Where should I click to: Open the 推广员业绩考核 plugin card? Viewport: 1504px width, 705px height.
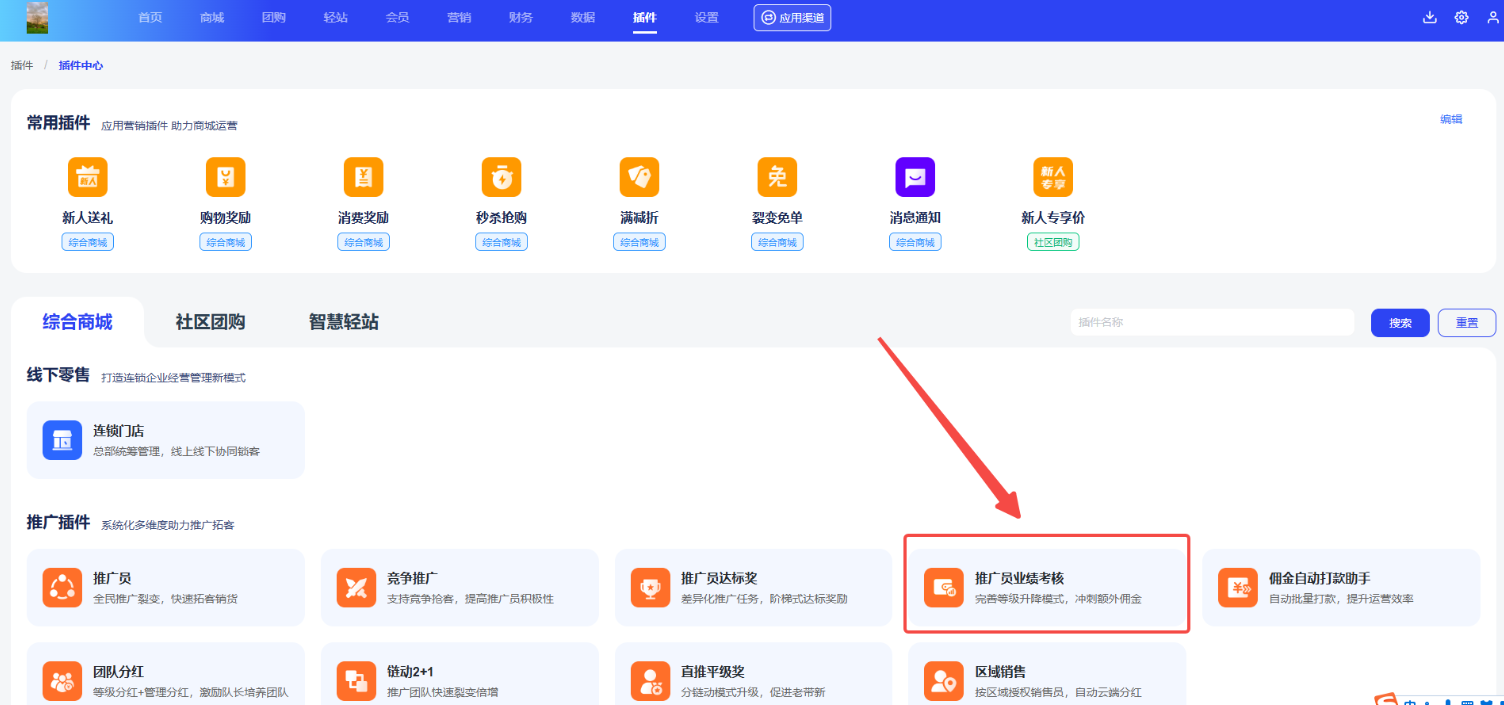point(1046,587)
